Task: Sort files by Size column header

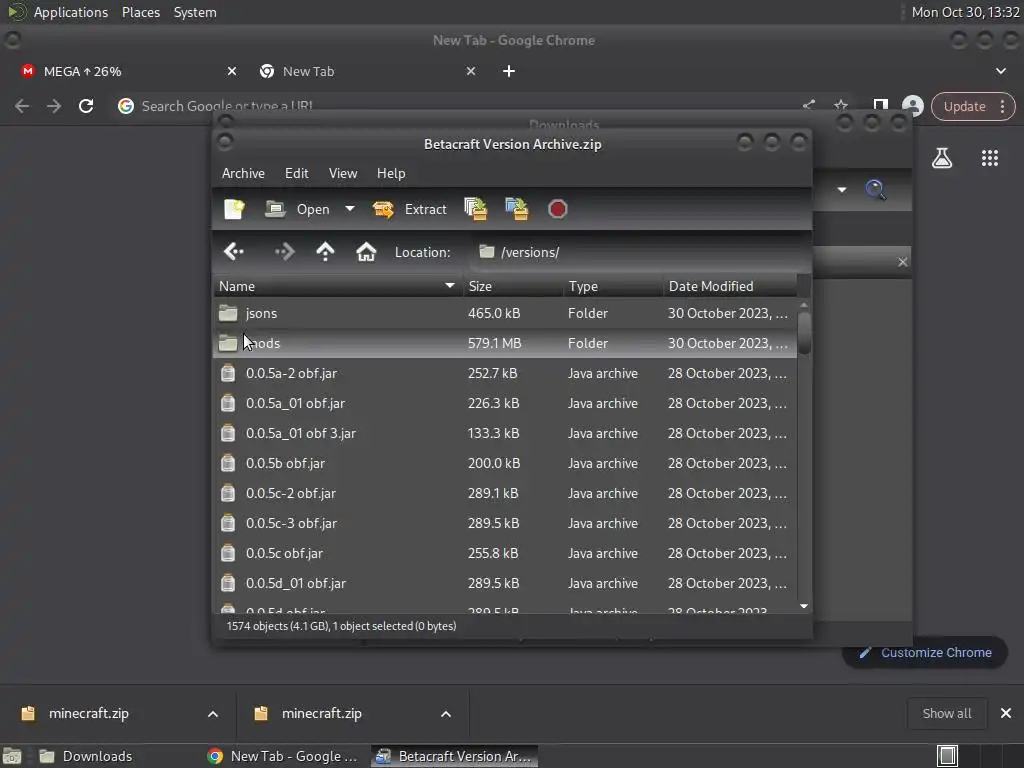Action: 513,286
